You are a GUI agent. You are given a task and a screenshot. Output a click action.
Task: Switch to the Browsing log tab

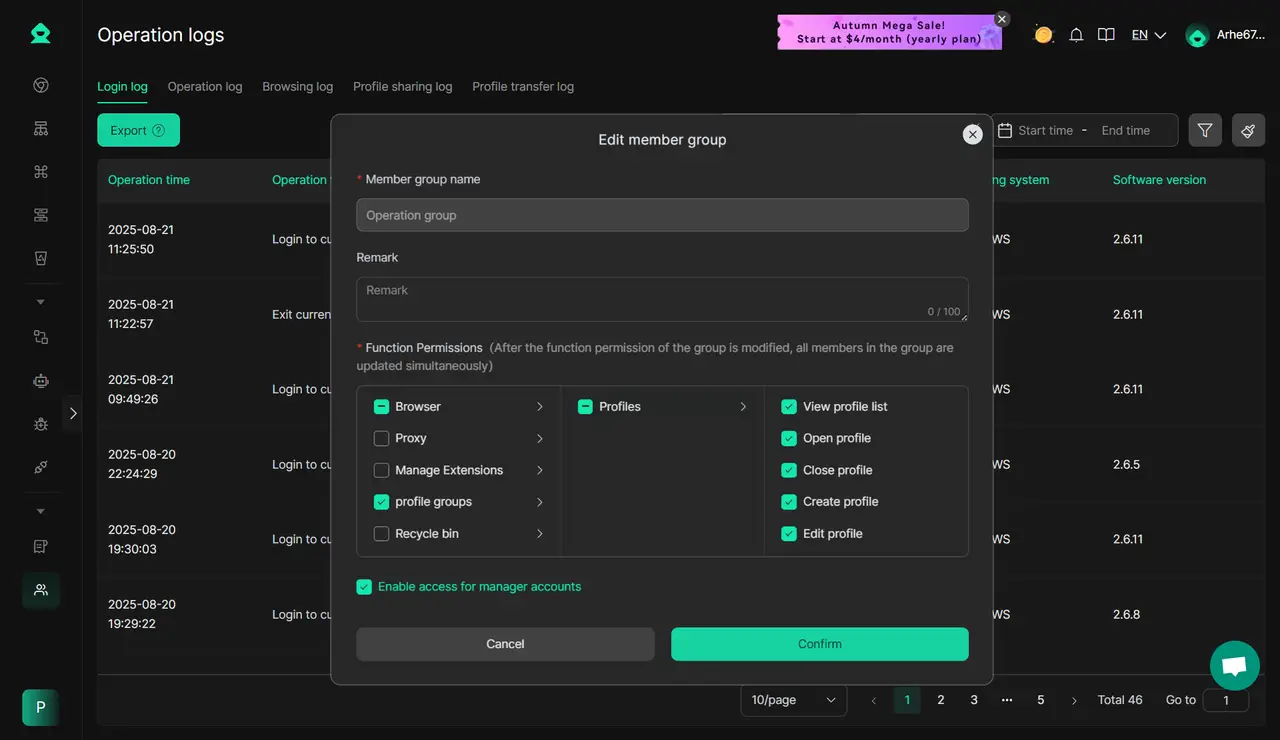tap(297, 87)
